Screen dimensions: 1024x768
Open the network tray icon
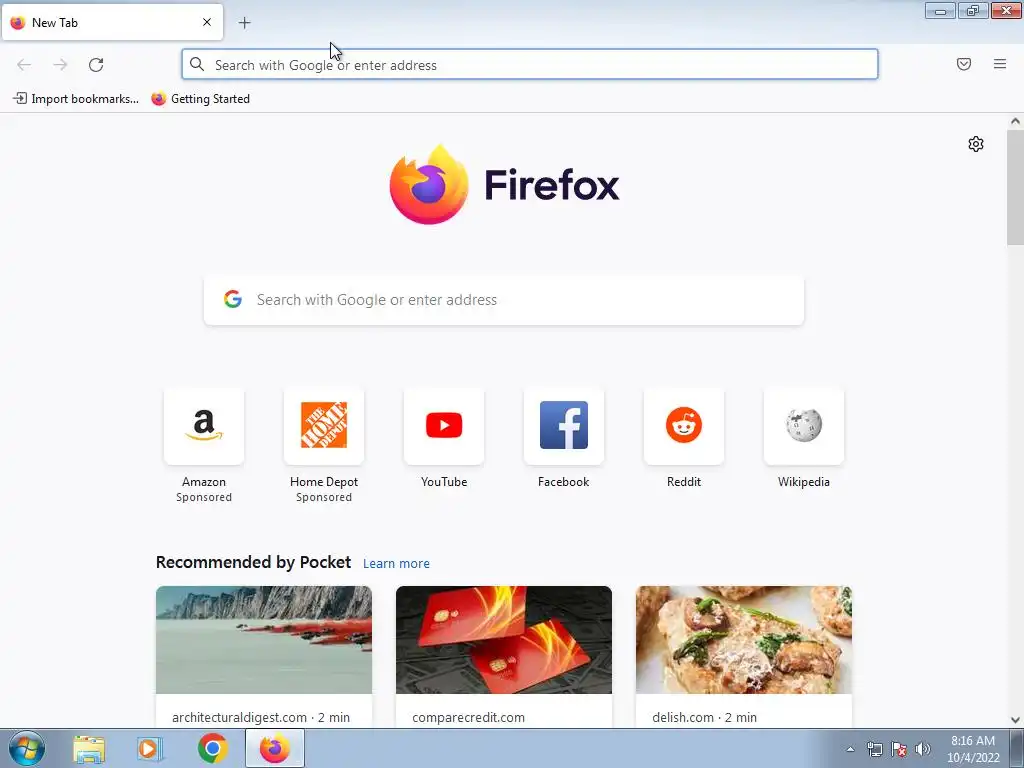[874, 749]
